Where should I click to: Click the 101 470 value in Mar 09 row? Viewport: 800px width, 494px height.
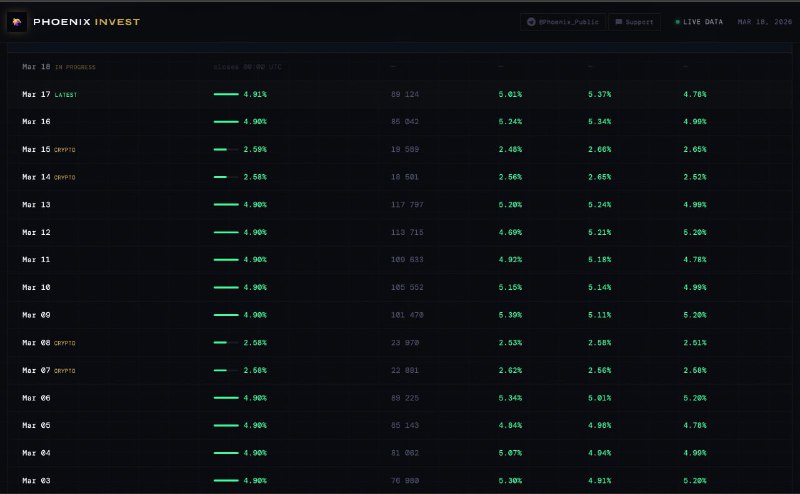pos(407,315)
